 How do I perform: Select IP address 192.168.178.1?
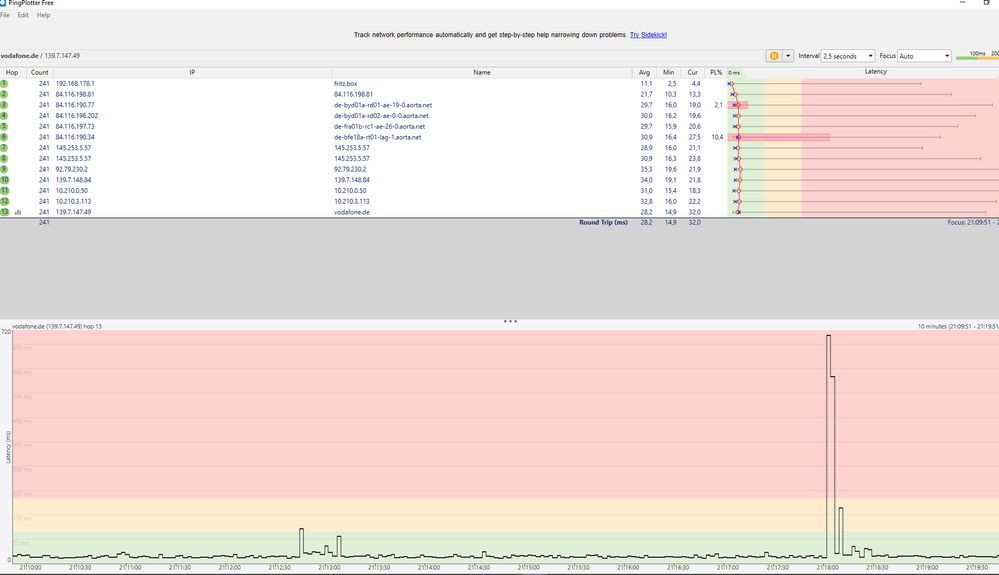[x=75, y=83]
